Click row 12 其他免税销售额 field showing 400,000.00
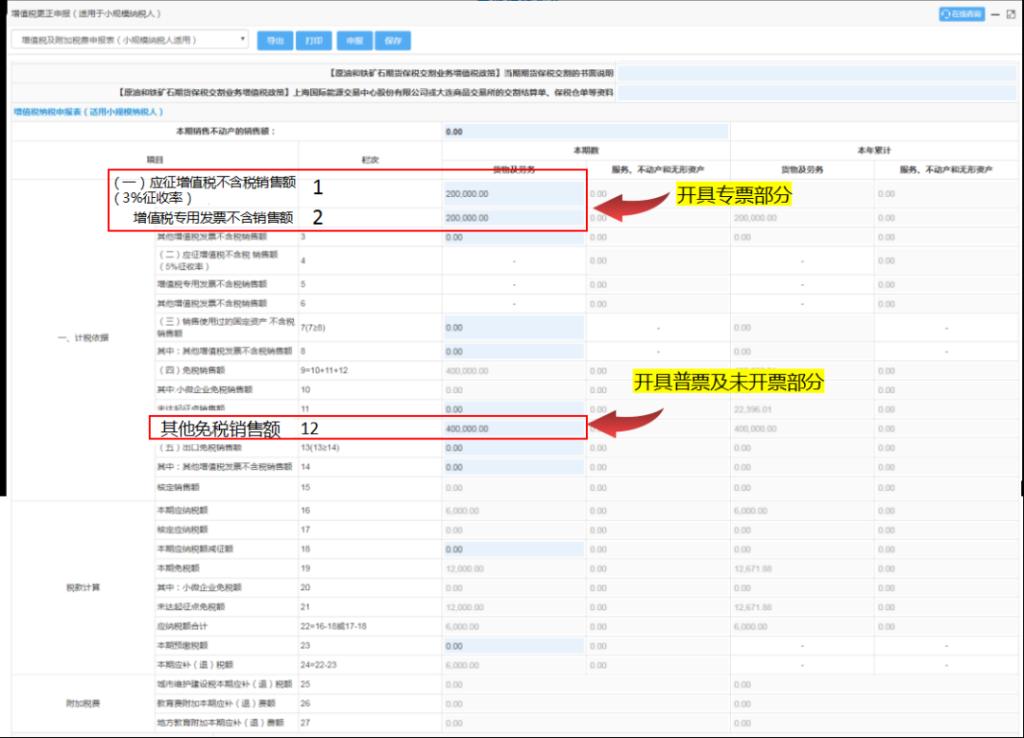 (512, 428)
